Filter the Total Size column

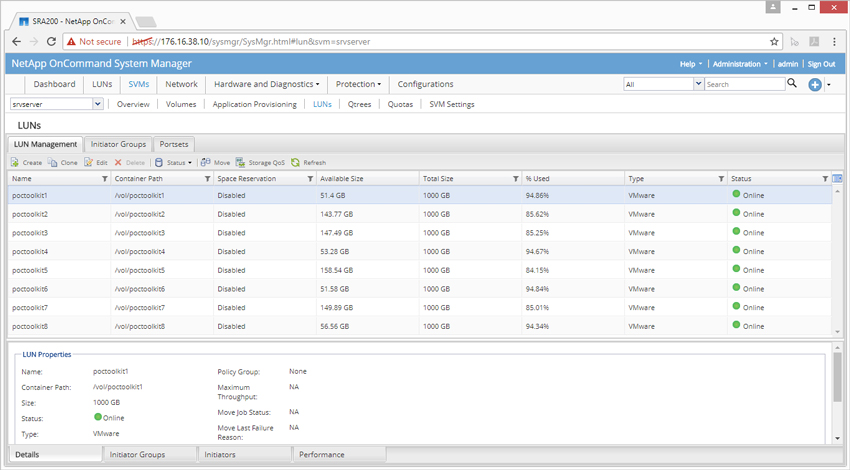tap(516, 178)
